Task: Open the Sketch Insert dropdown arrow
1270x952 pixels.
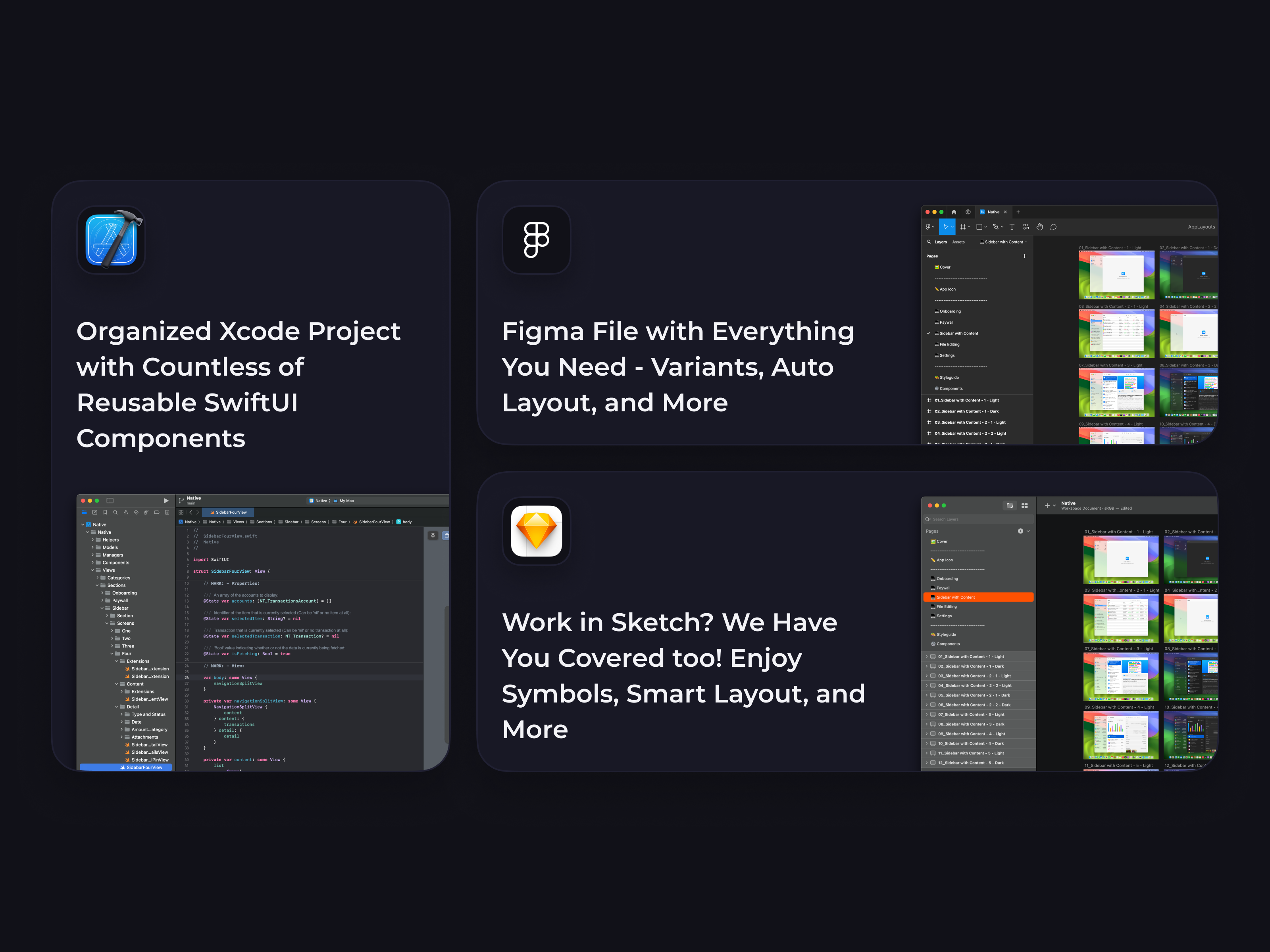Action: tap(1055, 506)
